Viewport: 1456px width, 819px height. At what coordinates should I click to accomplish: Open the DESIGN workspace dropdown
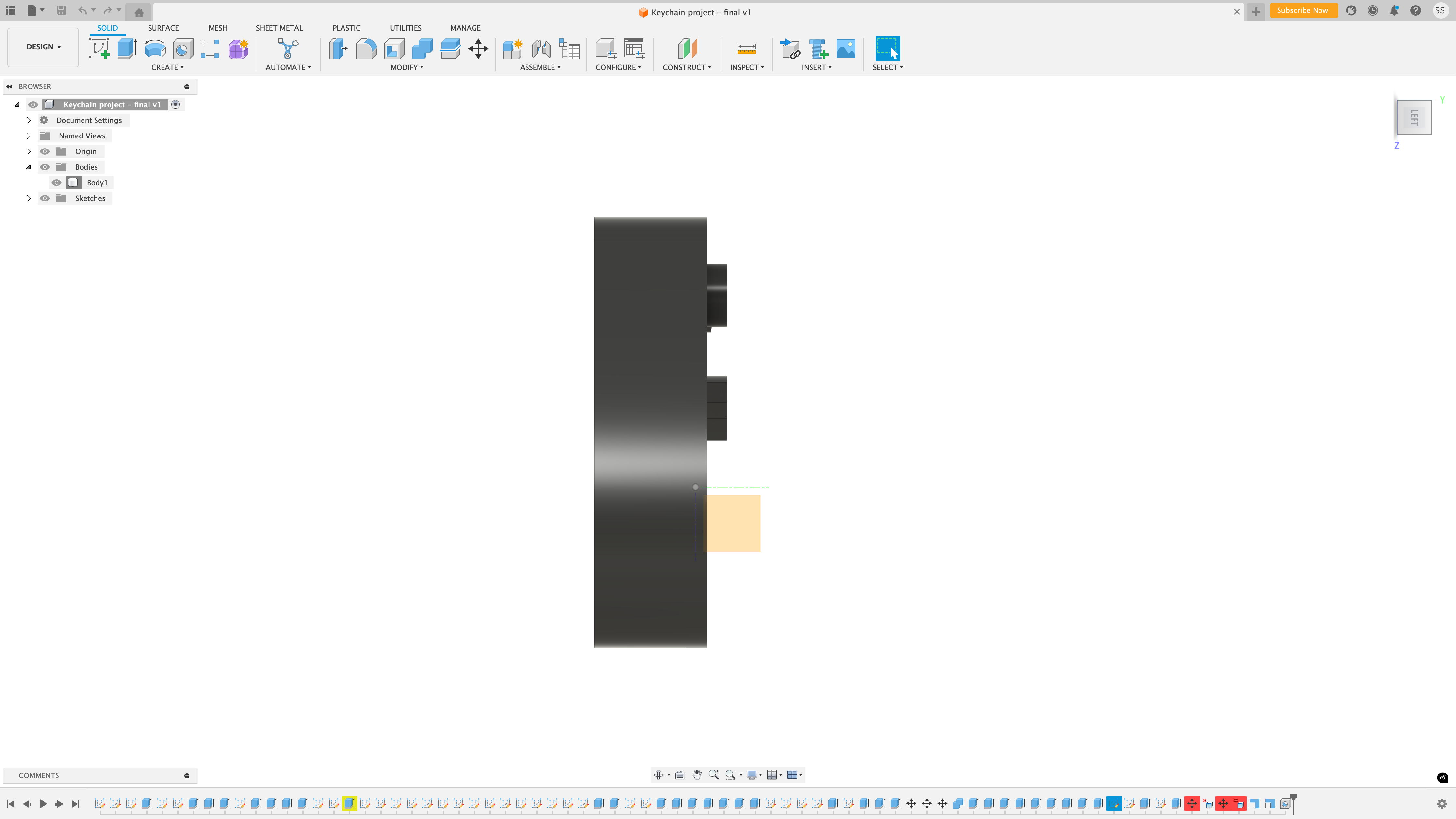(x=43, y=47)
